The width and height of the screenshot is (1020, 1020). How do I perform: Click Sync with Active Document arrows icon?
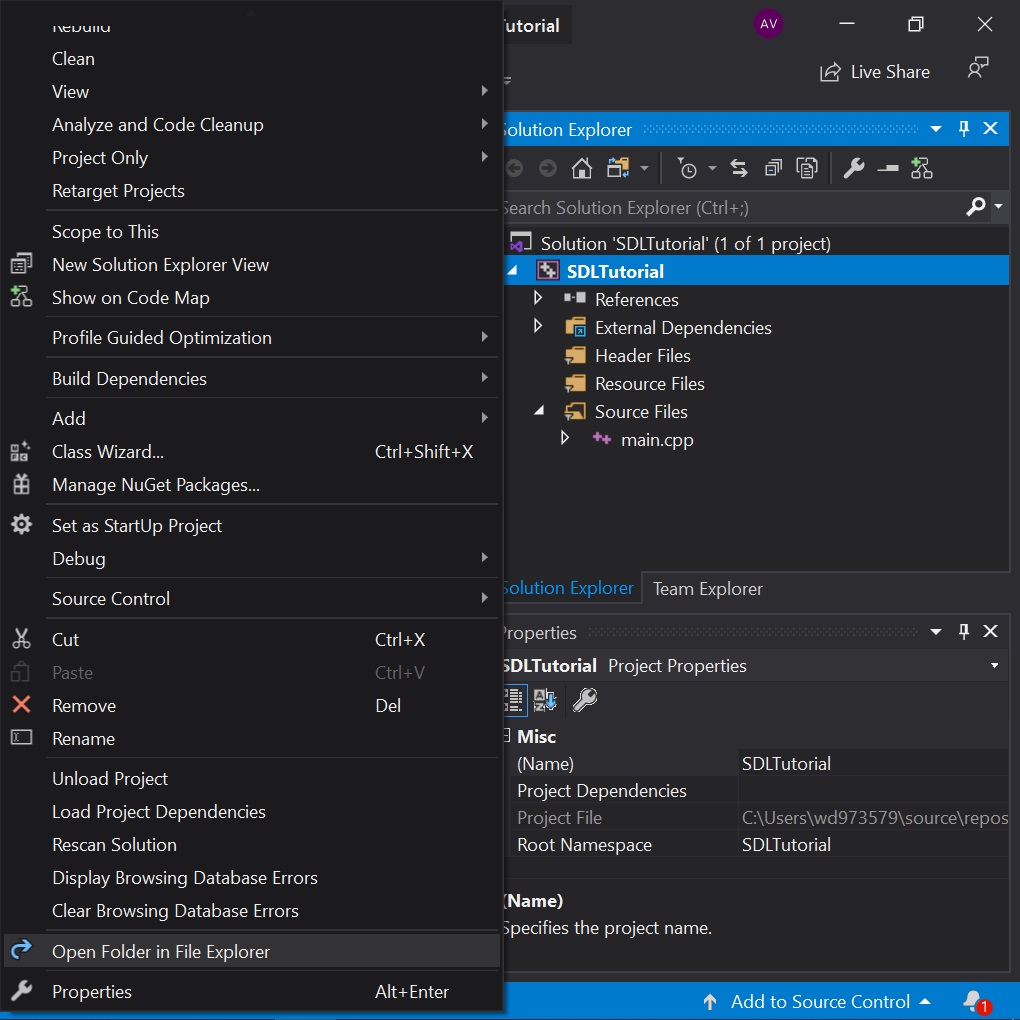pyautogui.click(x=739, y=168)
